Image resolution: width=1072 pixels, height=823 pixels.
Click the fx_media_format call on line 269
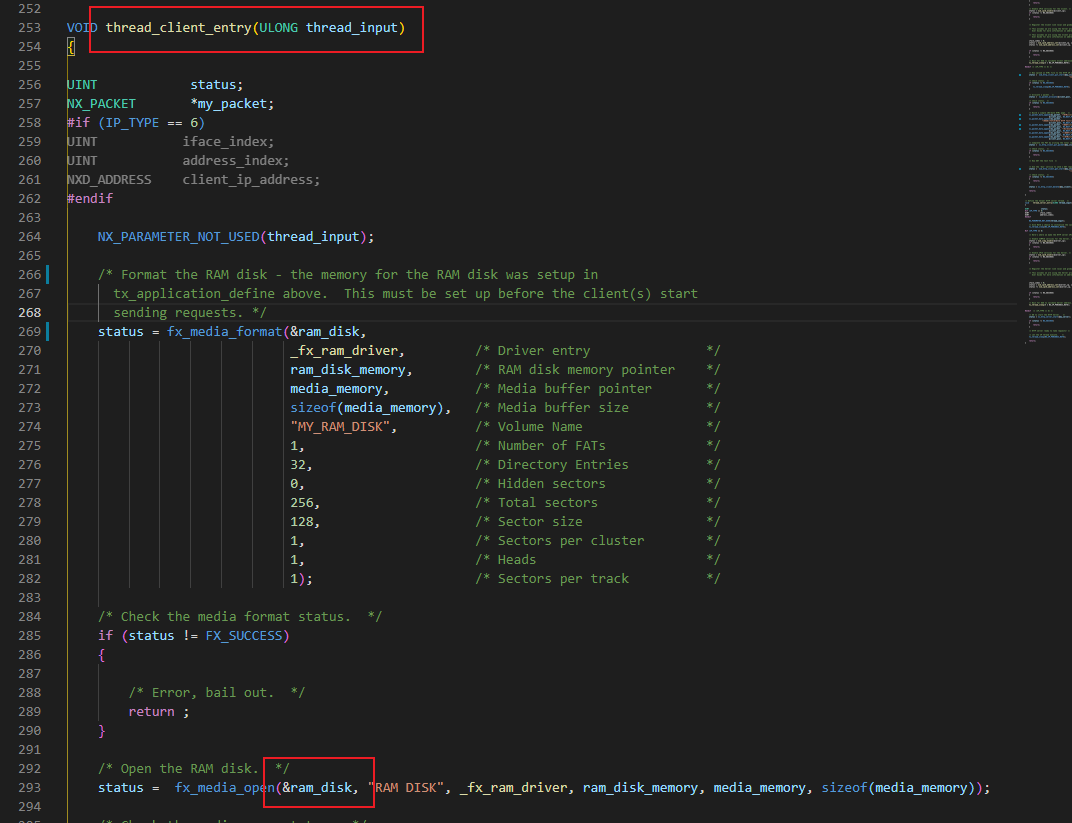point(224,332)
